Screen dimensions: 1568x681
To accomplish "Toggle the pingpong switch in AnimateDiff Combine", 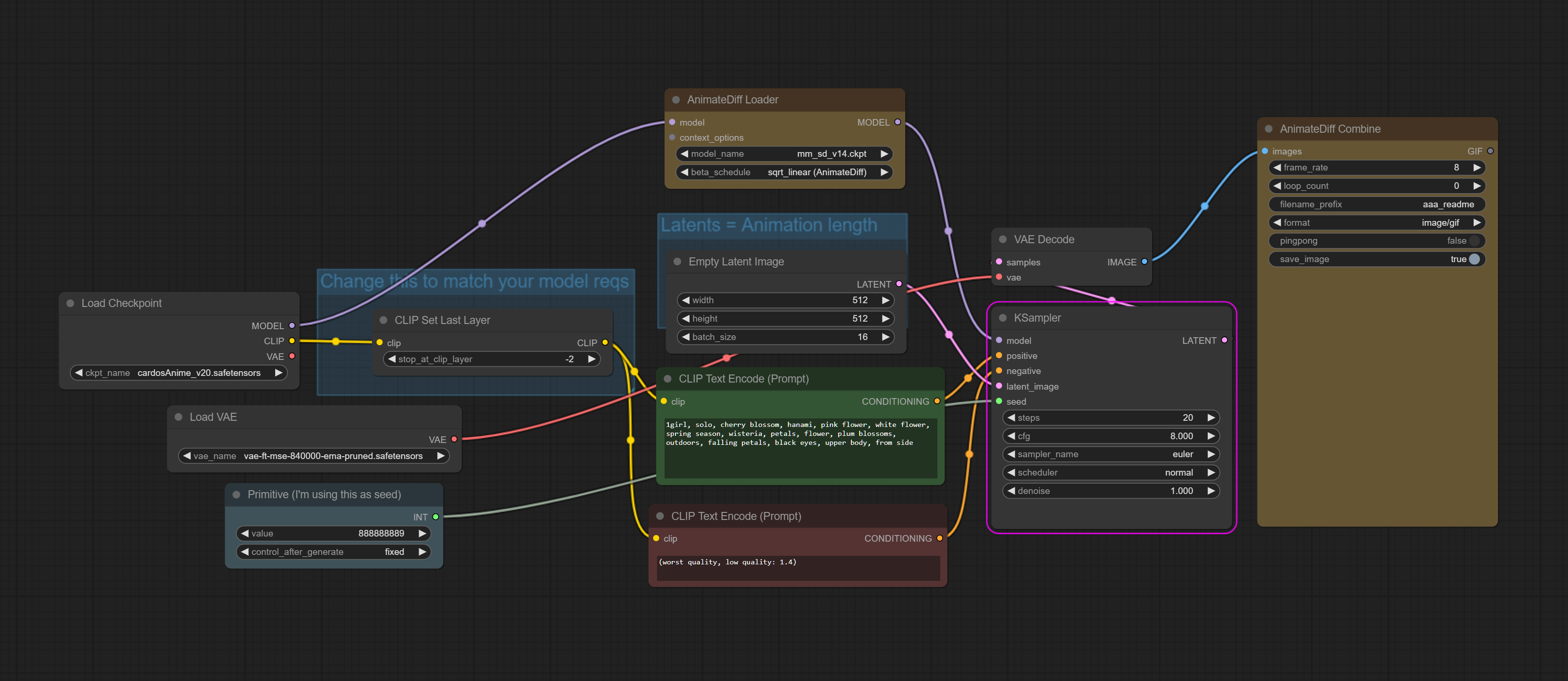I will 1474,240.
